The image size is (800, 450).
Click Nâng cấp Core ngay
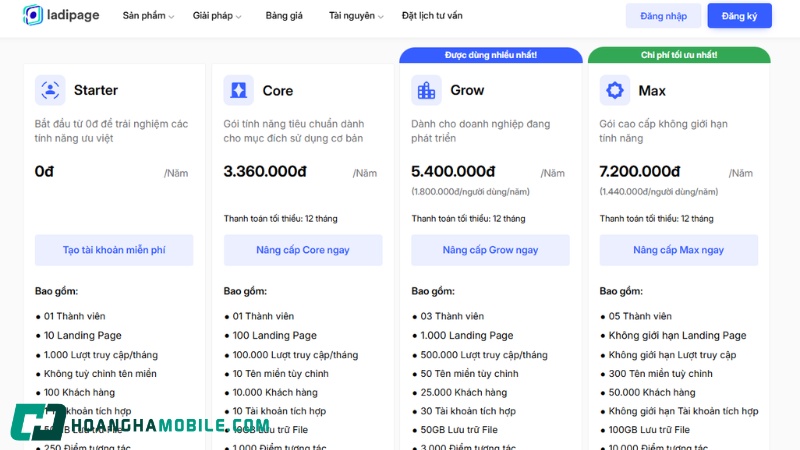(303, 250)
